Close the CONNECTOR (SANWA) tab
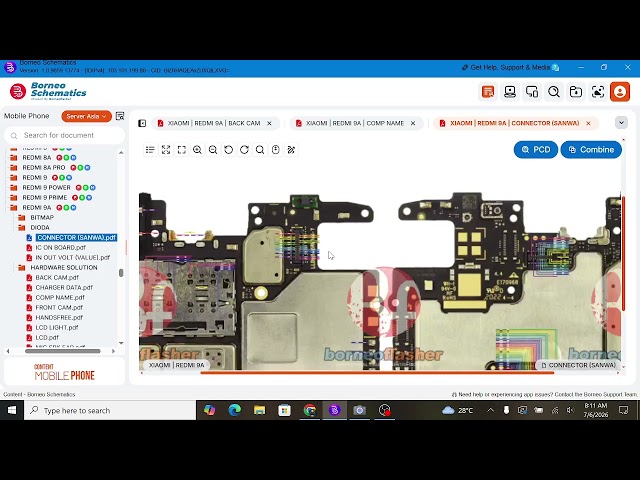The image size is (640, 480). pyautogui.click(x=588, y=123)
